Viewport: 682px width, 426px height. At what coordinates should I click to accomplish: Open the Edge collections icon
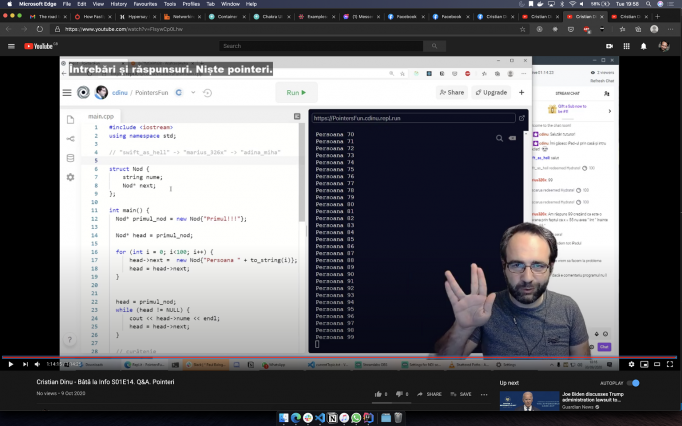click(638, 29)
